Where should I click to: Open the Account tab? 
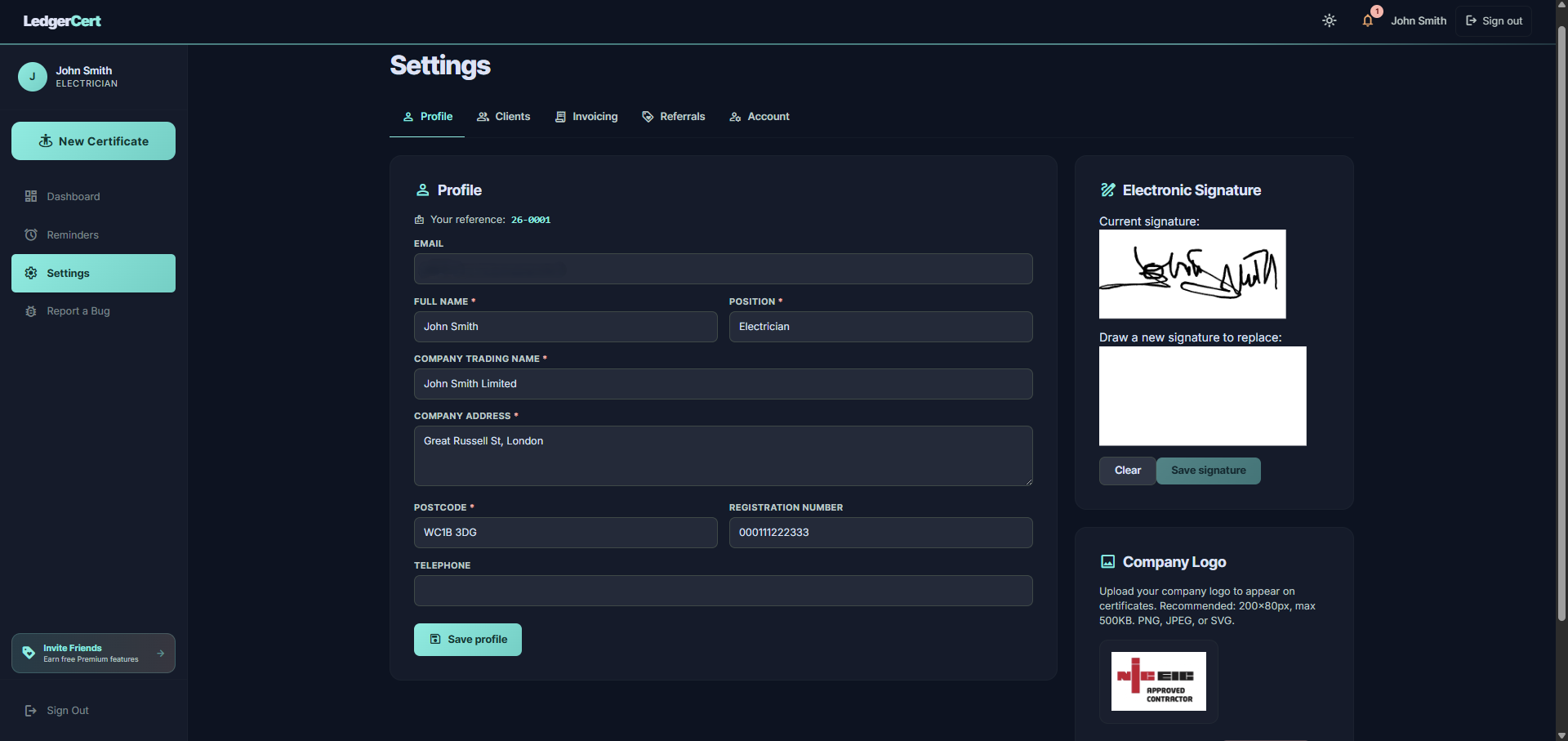759,116
